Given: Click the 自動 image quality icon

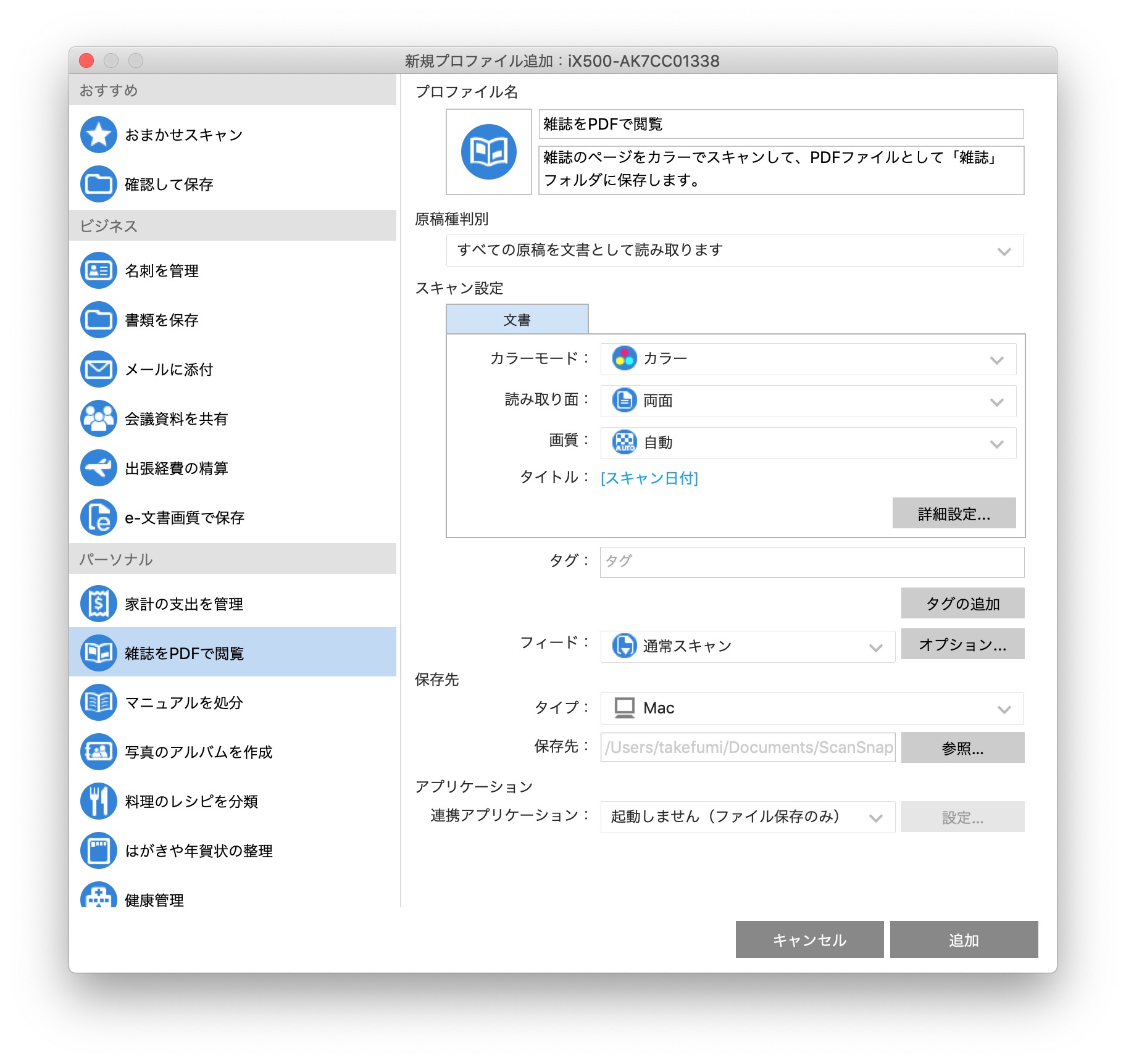Looking at the screenshot, I should pos(624,443).
